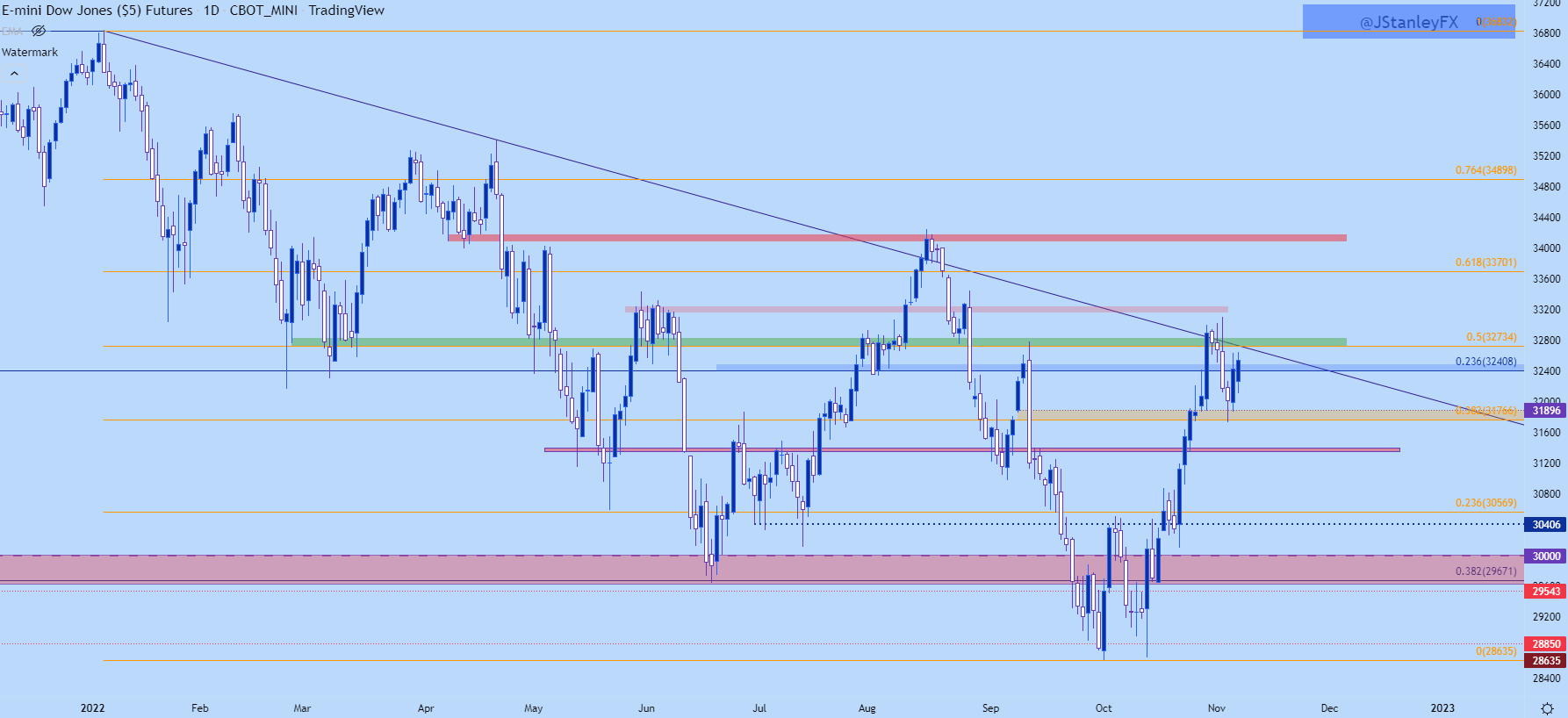Click the dark red 28635 price label
The image size is (1568, 718).
[x=1546, y=661]
